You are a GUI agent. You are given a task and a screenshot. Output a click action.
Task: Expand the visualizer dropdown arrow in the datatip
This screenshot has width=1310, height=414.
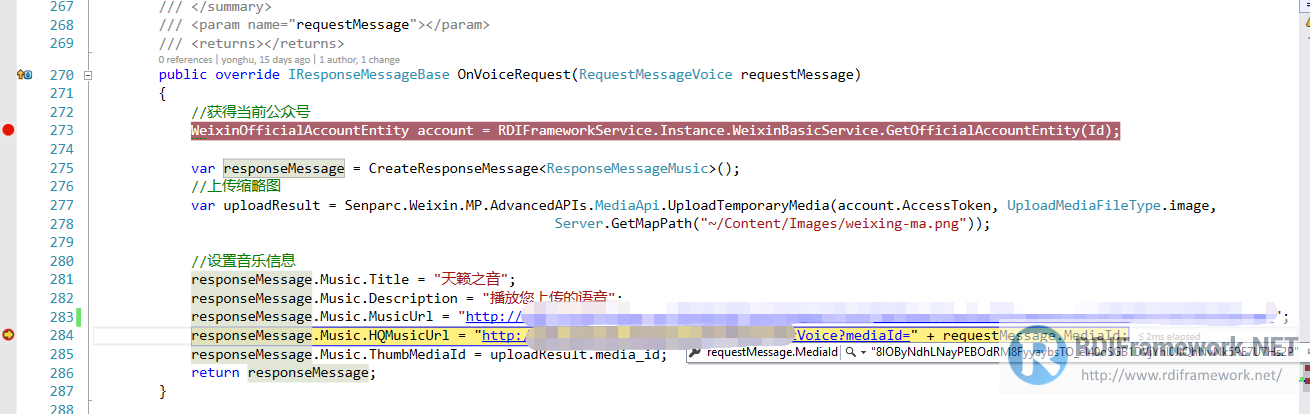863,353
